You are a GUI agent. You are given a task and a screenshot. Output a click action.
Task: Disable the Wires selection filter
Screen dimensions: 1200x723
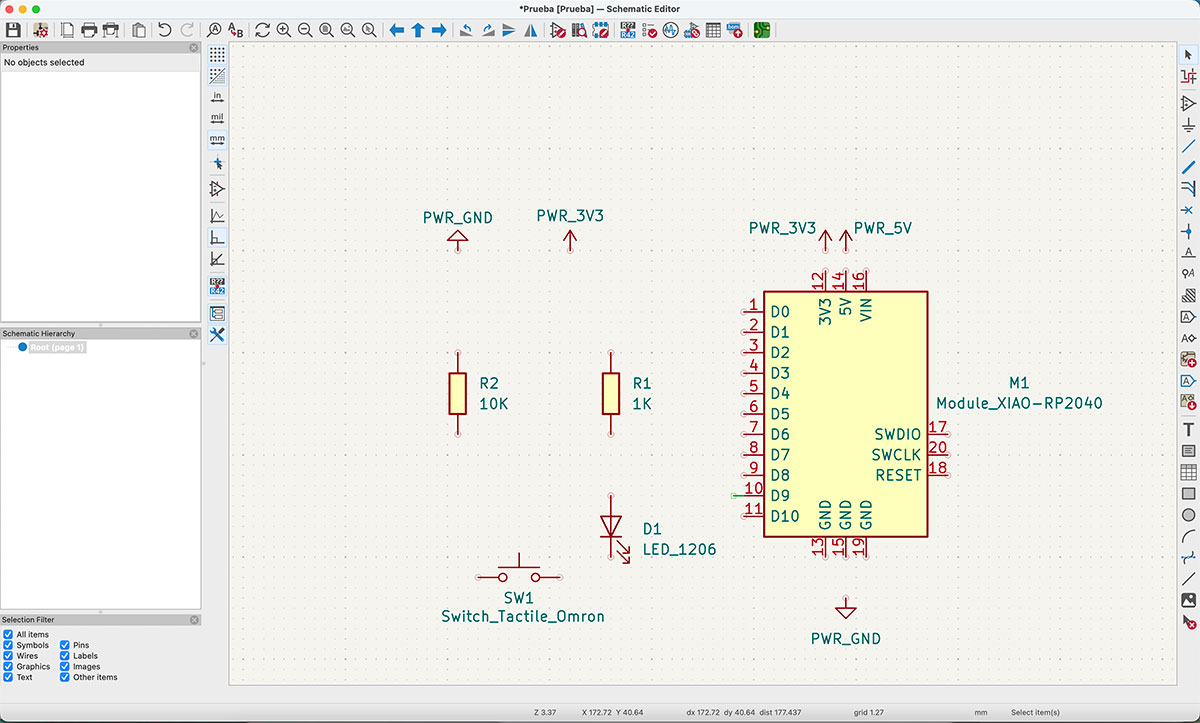tap(9, 656)
